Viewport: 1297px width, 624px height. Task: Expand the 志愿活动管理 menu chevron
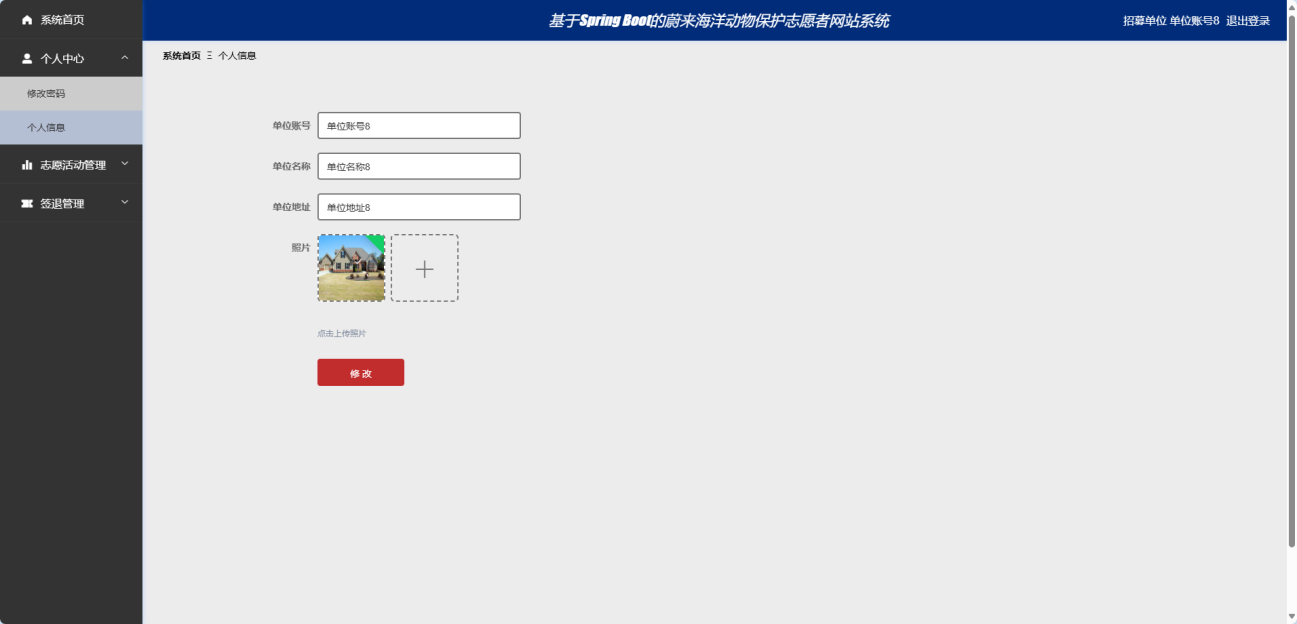click(x=124, y=164)
